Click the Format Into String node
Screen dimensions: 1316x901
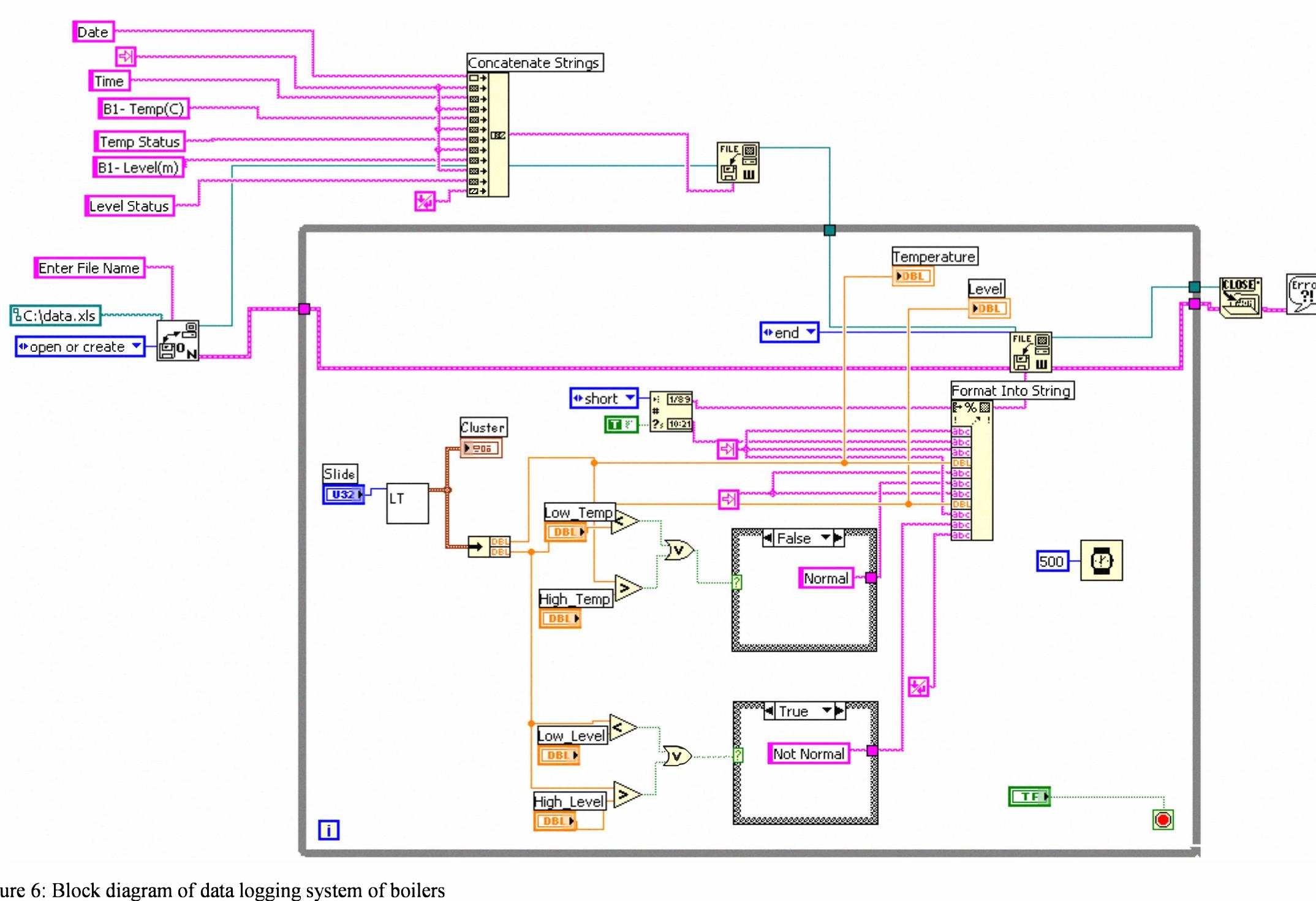972,470
